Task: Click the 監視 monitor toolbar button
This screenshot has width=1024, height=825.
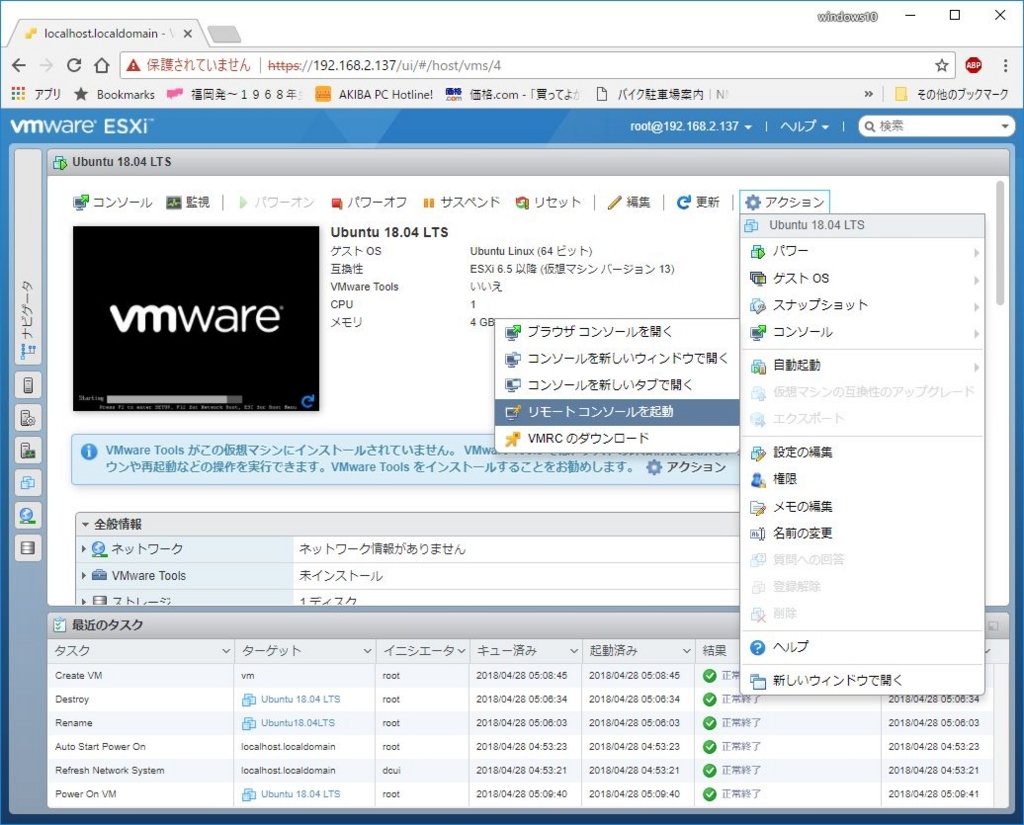Action: pos(188,202)
